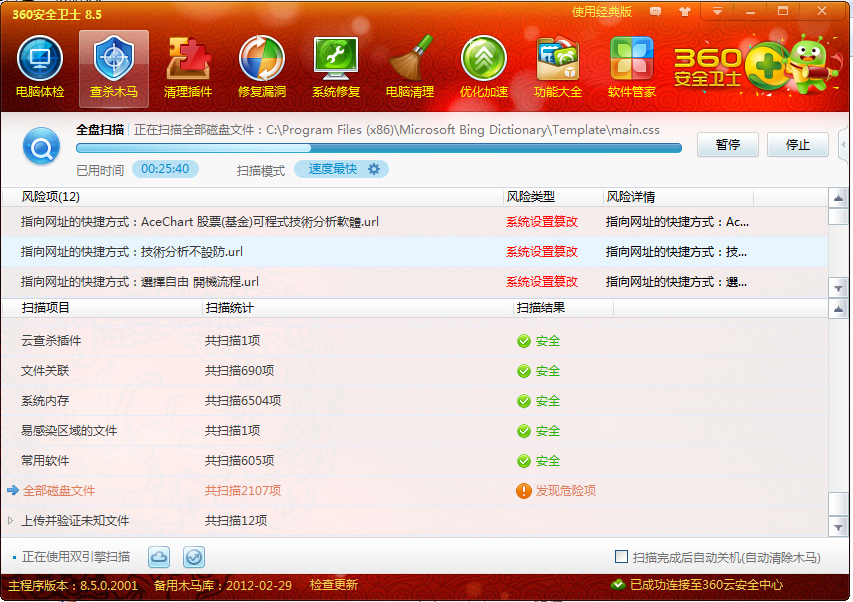Click the orange warning icon for 发现危险项
Screen dimensions: 853x602
(523, 491)
